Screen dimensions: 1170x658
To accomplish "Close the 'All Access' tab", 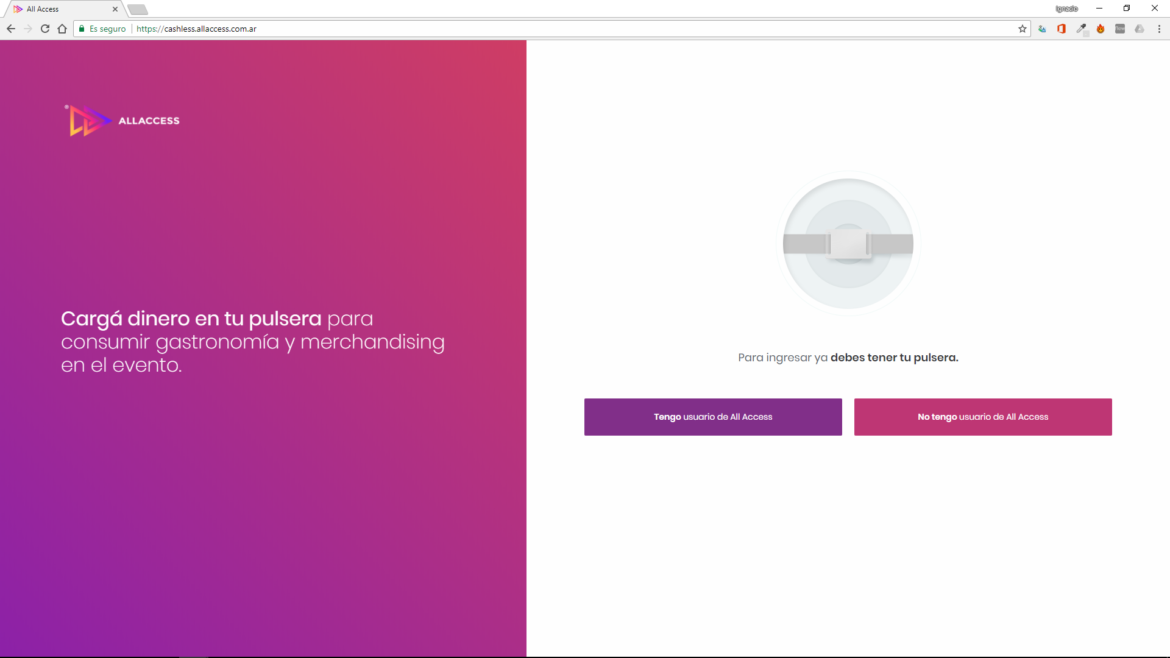I will tap(115, 9).
